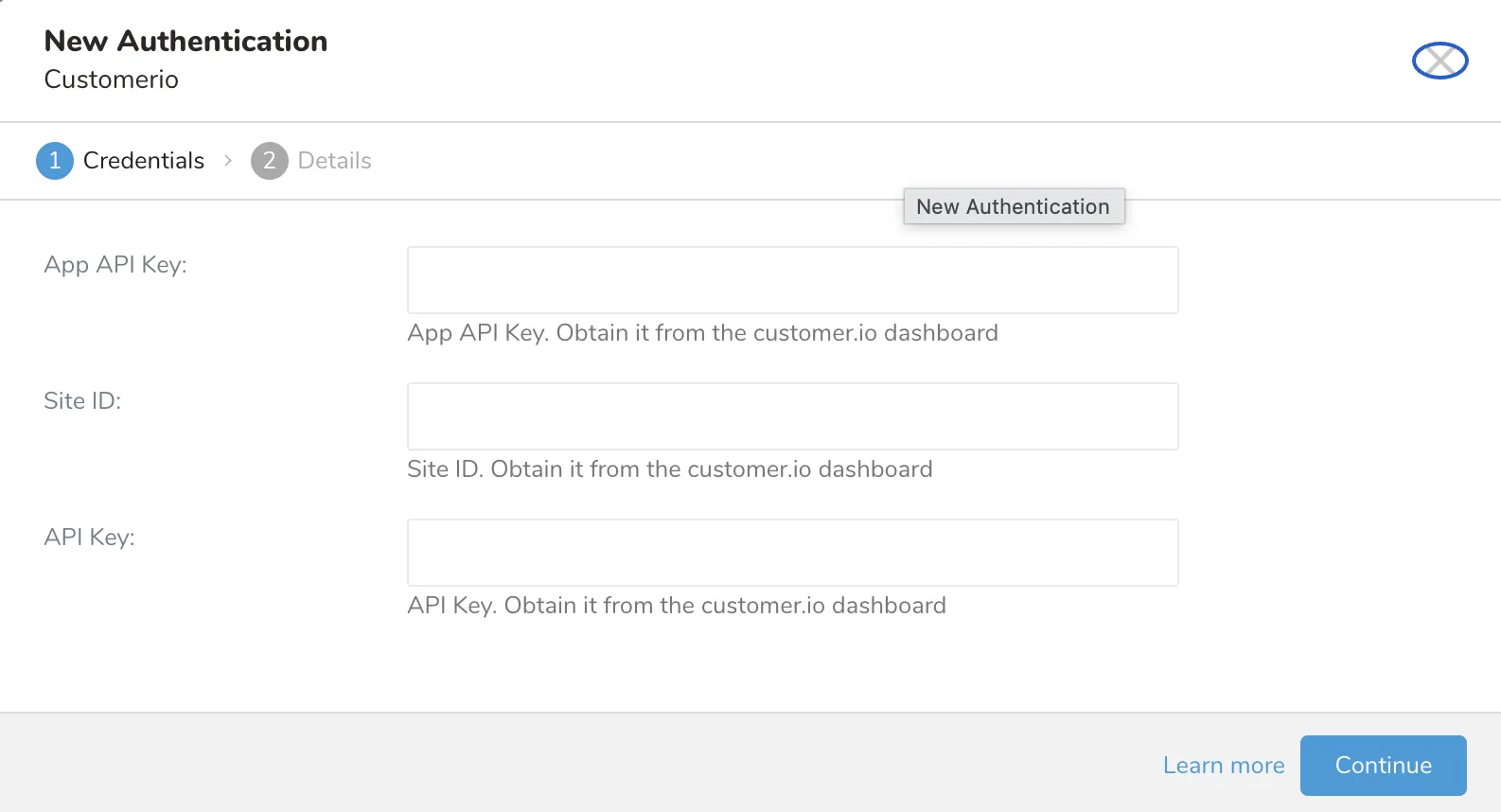Click the 'New Authentication' dialog heading
The width and height of the screenshot is (1501, 812).
coord(185,41)
